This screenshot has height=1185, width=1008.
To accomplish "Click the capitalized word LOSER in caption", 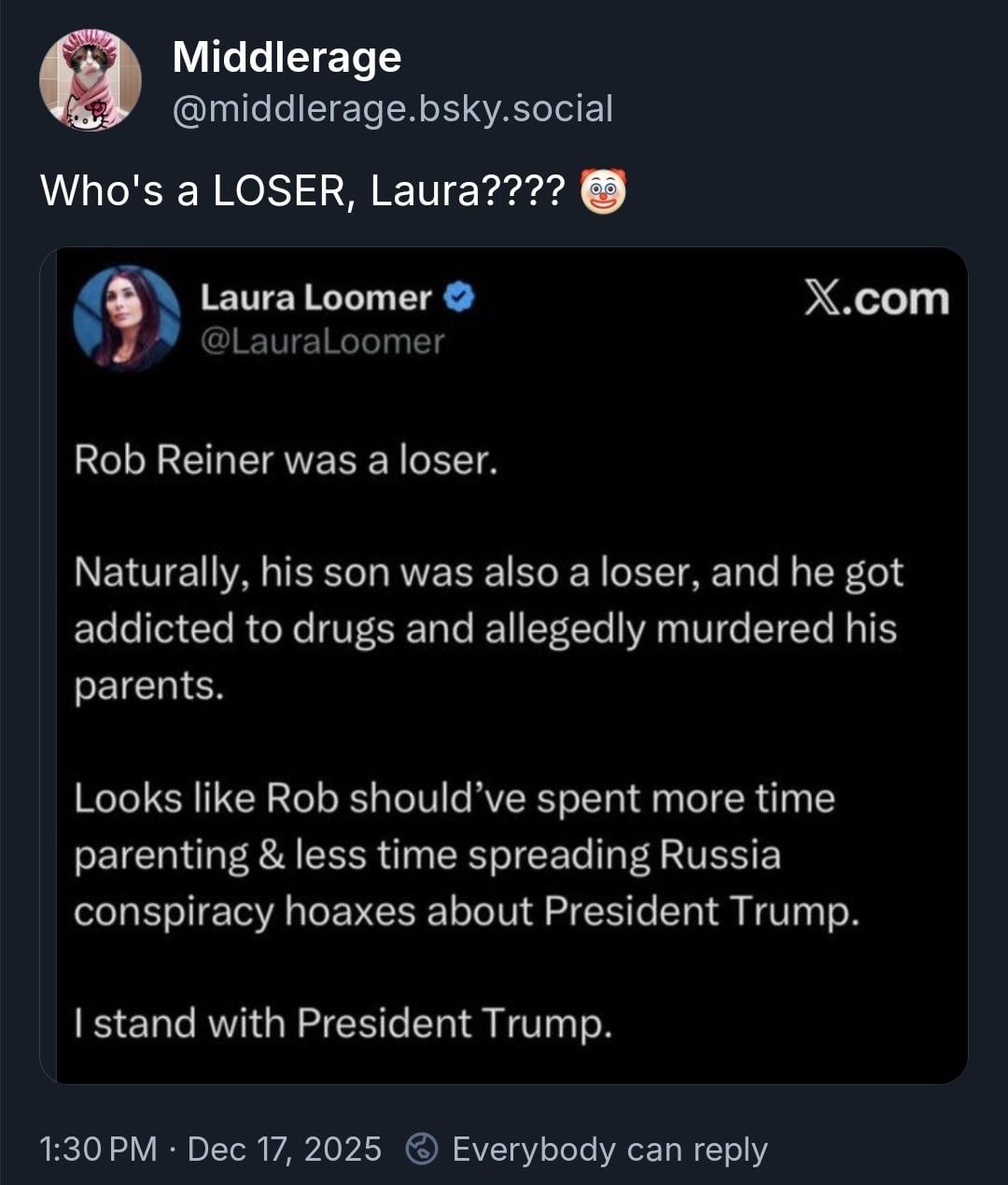I will tap(279, 191).
